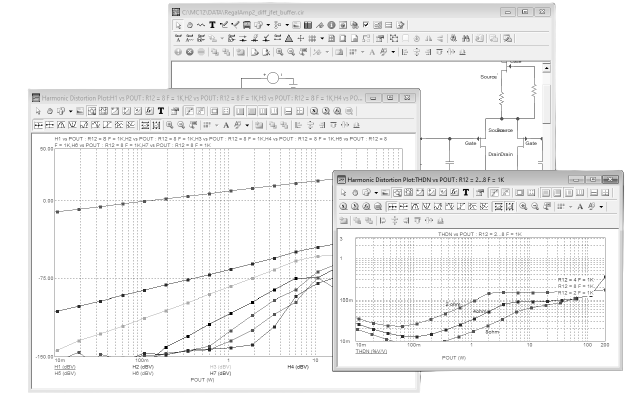
Task: Toggle the checkmark option in schematic top toolbar
Action: pos(365,25)
